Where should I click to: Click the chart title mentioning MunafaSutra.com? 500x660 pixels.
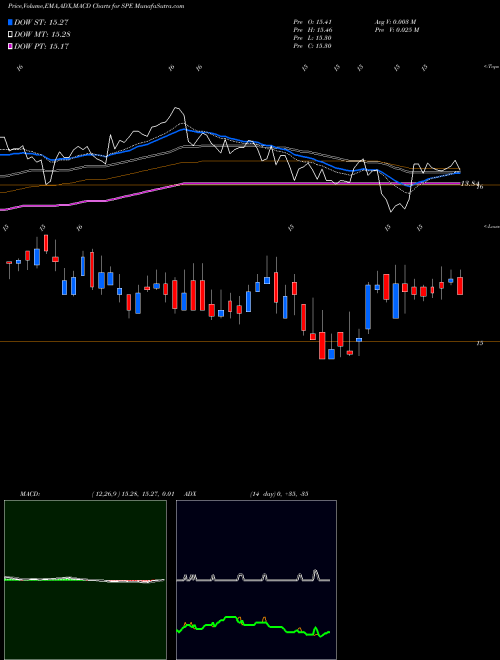coord(96,6)
